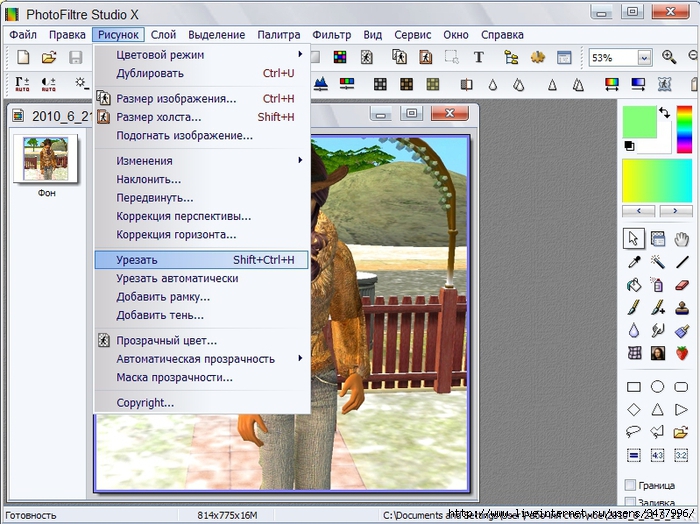The height and width of the screenshot is (524, 700).
Task: Click the Save diskette icon
Action: [75, 57]
